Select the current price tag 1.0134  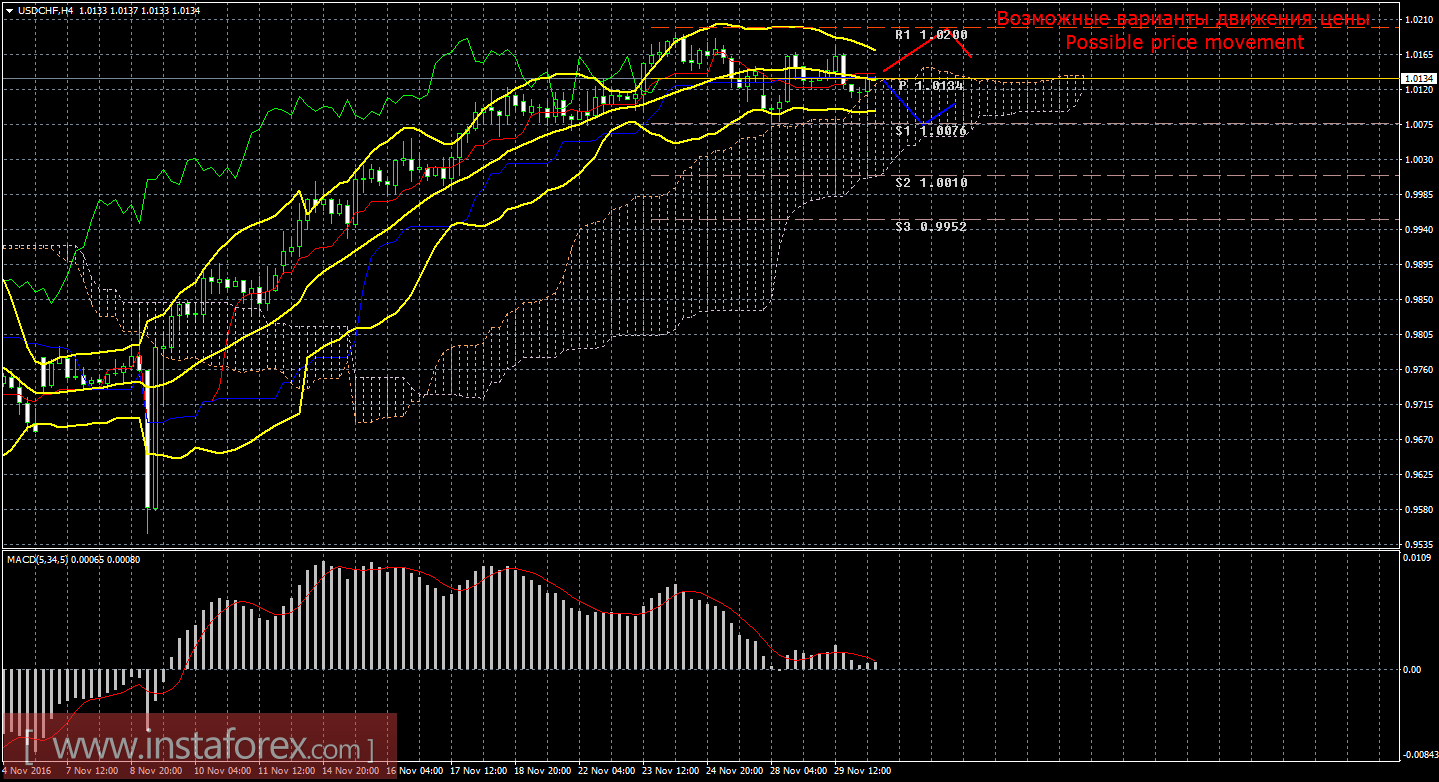pyautogui.click(x=1417, y=78)
